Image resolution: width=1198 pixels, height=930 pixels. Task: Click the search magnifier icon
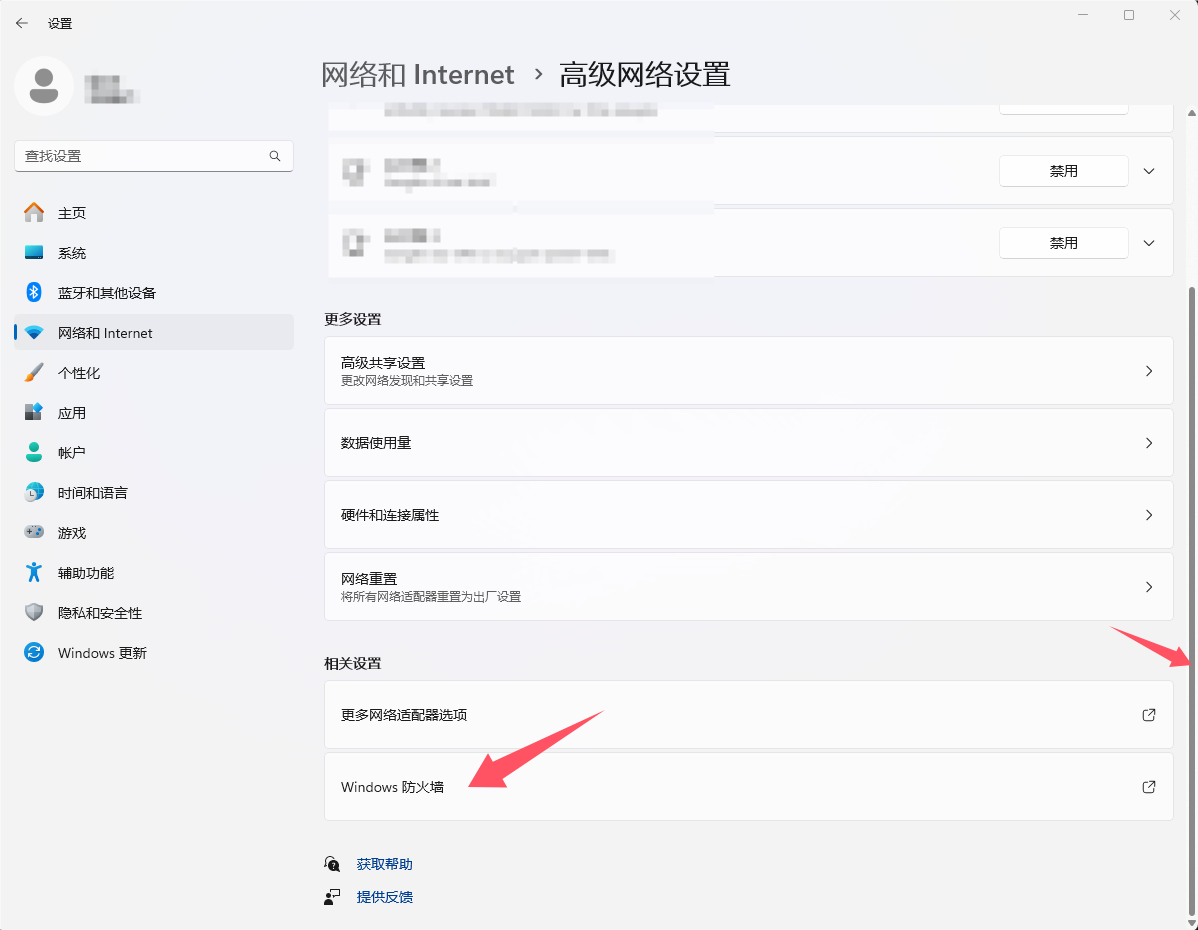275,156
